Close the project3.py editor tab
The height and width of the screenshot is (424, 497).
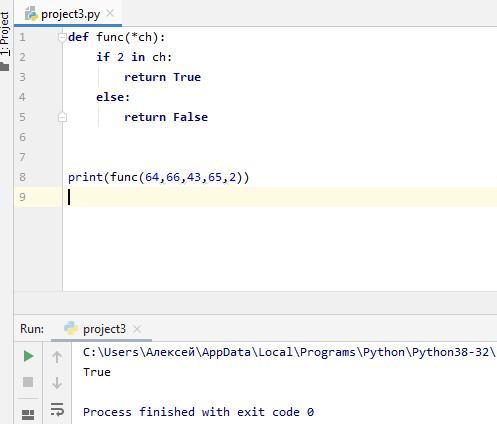(x=110, y=13)
